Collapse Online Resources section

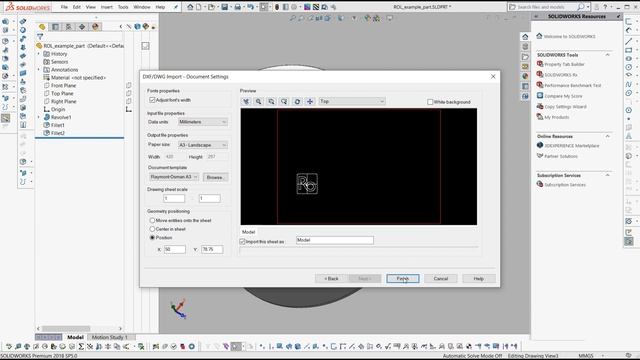[607, 136]
